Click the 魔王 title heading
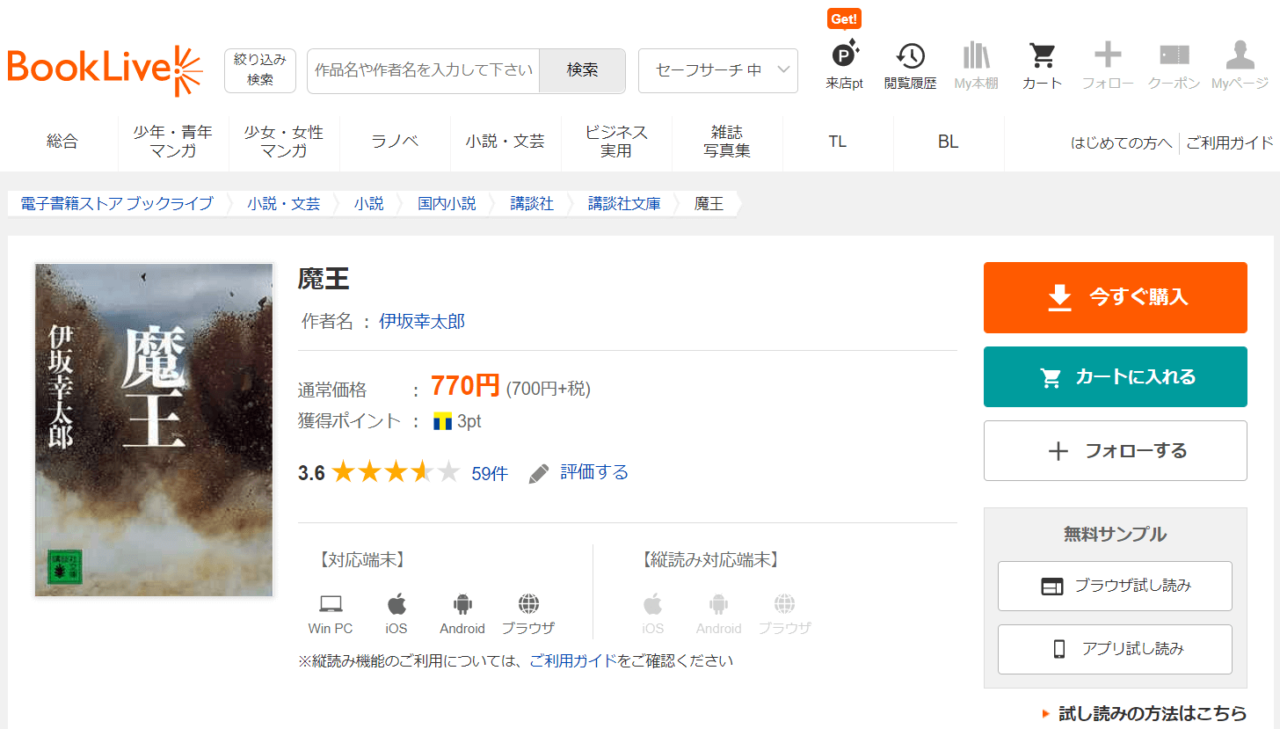The width and height of the screenshot is (1280, 729). coord(324,279)
